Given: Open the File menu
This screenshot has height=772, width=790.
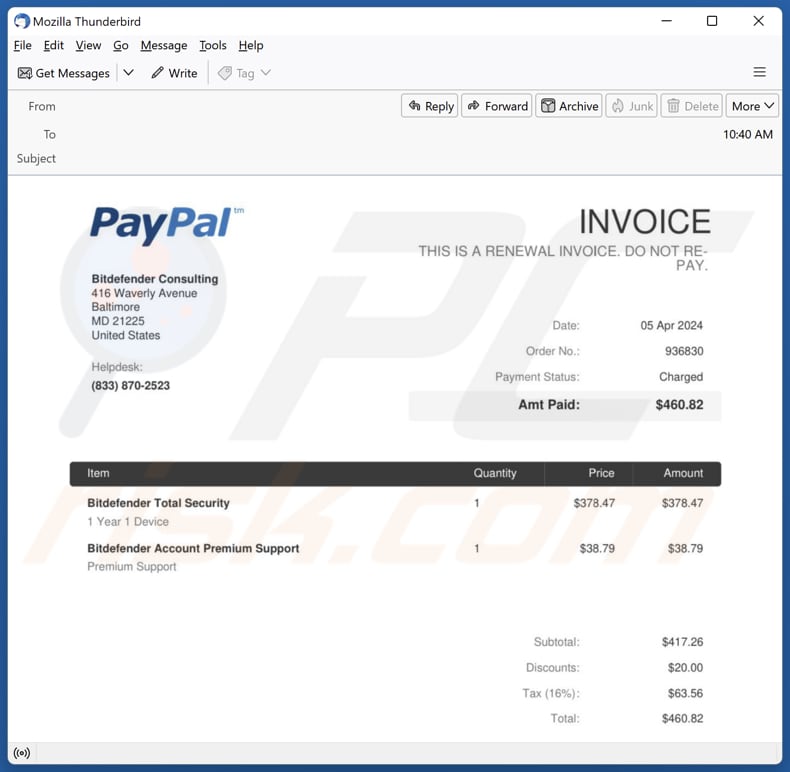Looking at the screenshot, I should 23,45.
